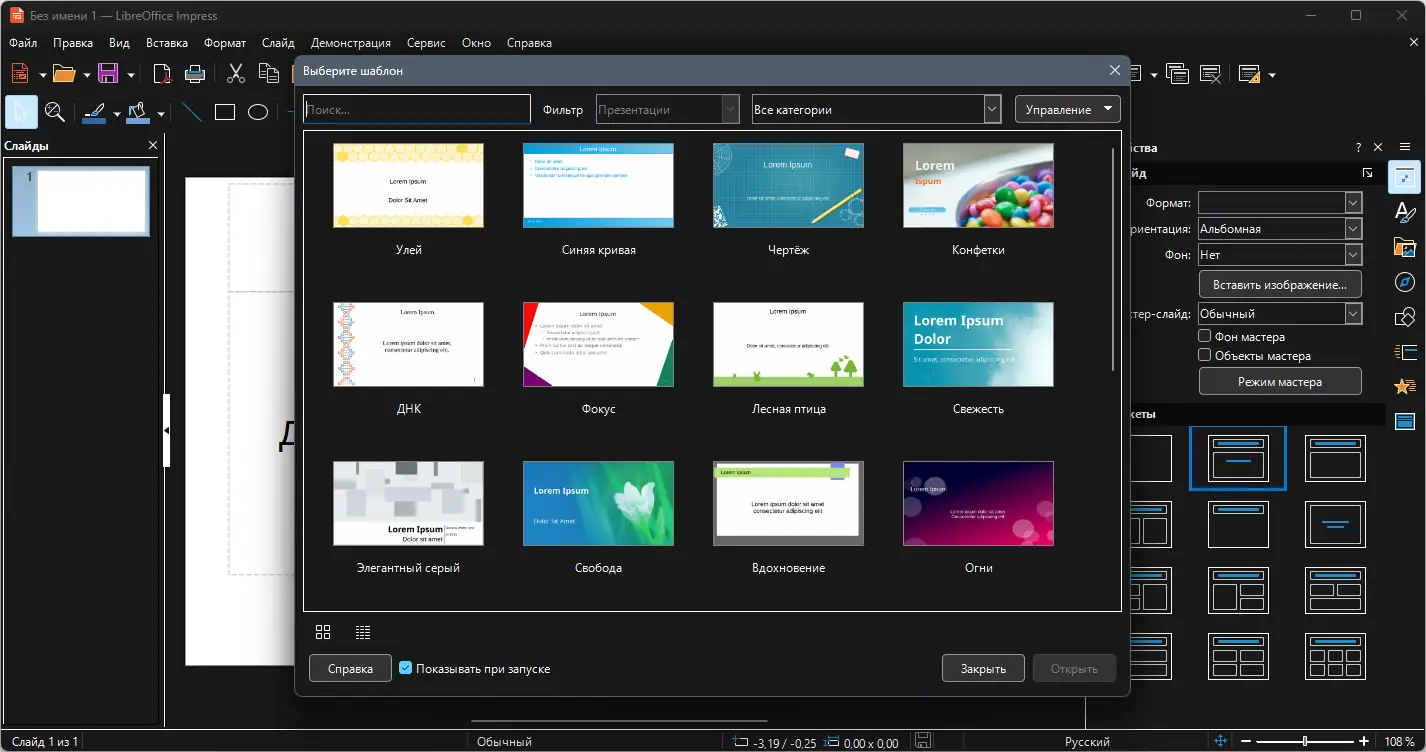Open the Gallery sidebar icon

pos(1404,247)
